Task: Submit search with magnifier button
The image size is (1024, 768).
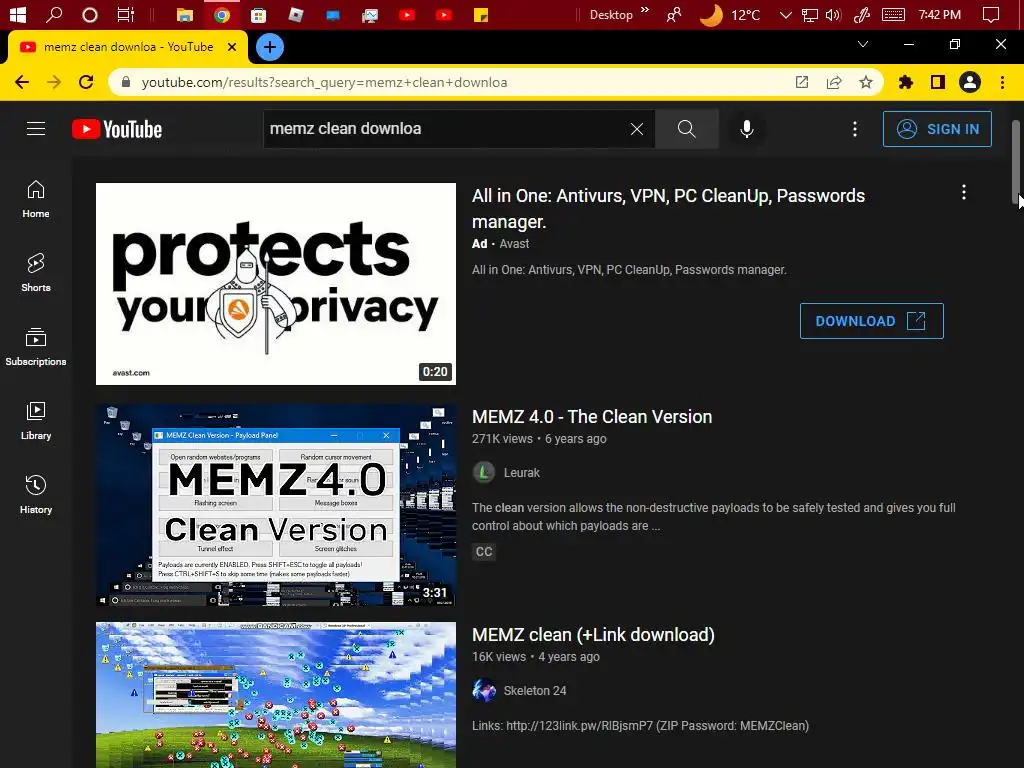Action: 686,129
